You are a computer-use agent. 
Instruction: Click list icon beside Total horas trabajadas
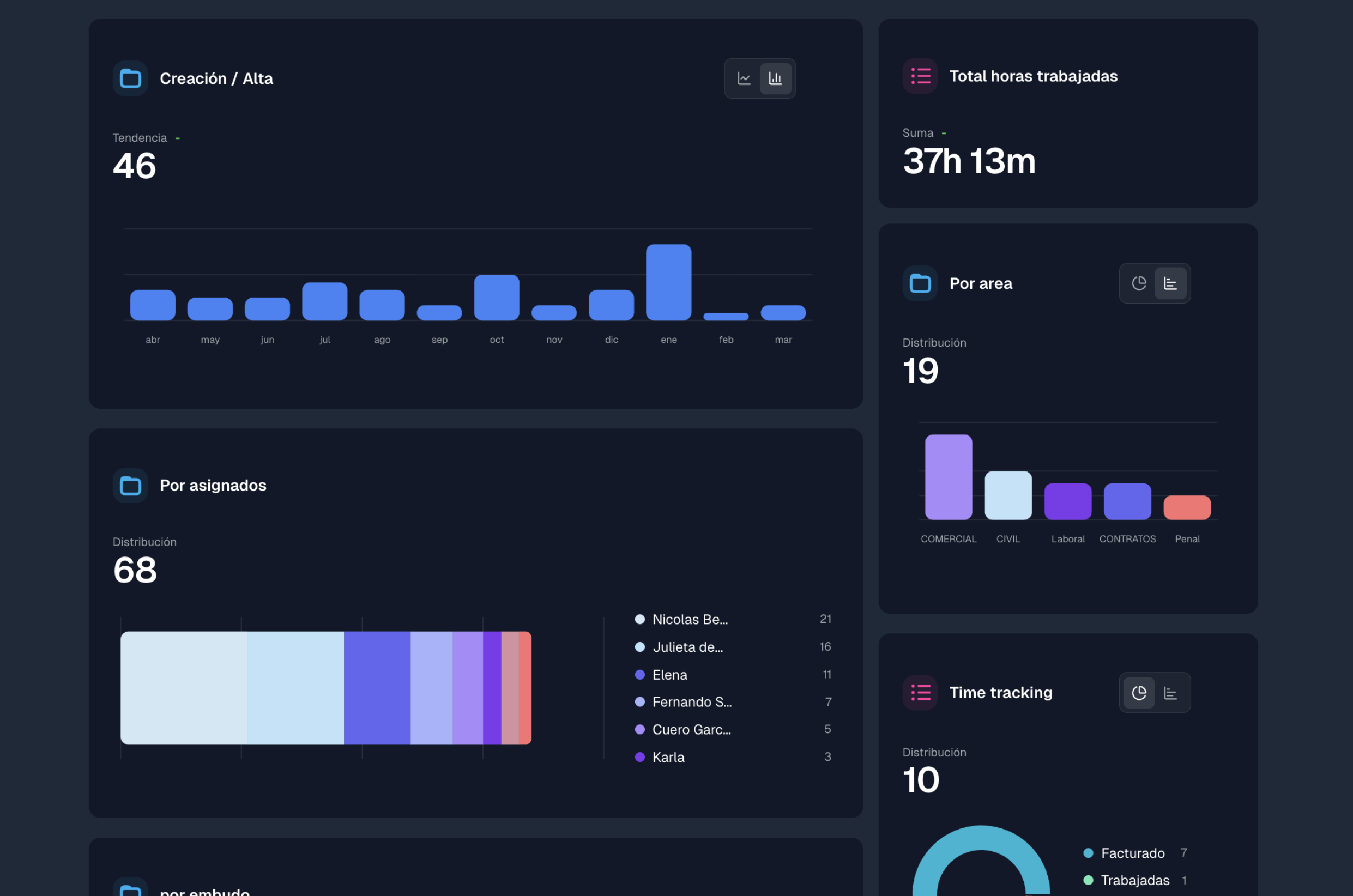click(920, 76)
